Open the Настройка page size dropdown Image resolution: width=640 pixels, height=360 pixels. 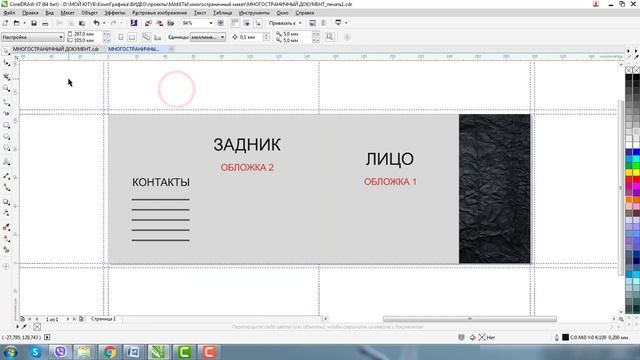pos(33,37)
